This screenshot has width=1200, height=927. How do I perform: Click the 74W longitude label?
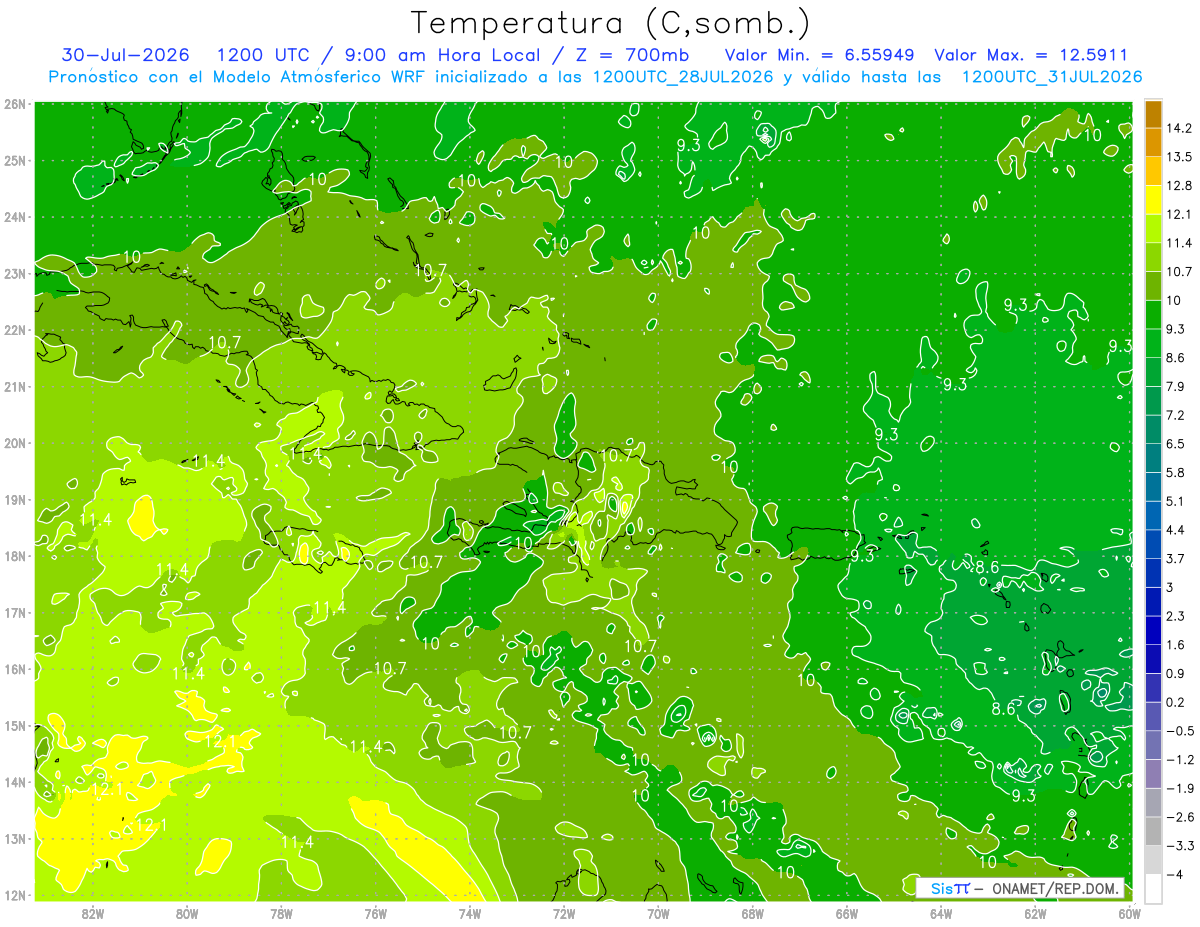click(470, 913)
